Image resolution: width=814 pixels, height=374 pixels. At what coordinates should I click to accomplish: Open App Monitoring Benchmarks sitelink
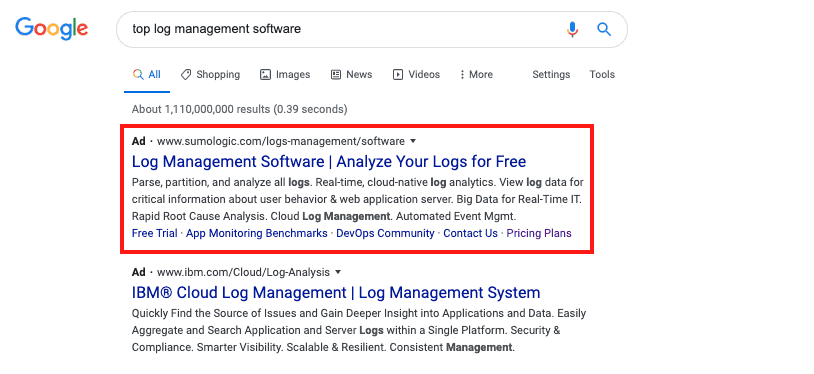click(x=256, y=233)
